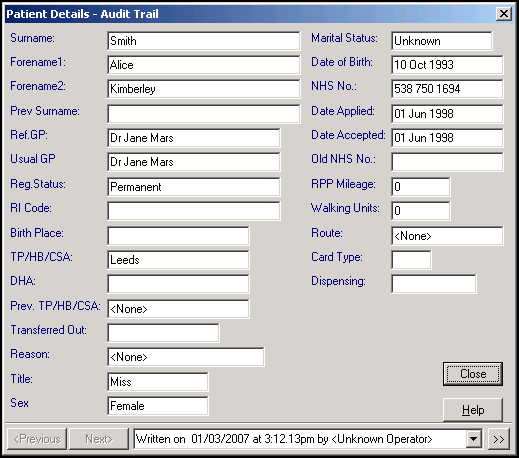
Task: Click the Route field showing <None>
Action: tap(447, 236)
